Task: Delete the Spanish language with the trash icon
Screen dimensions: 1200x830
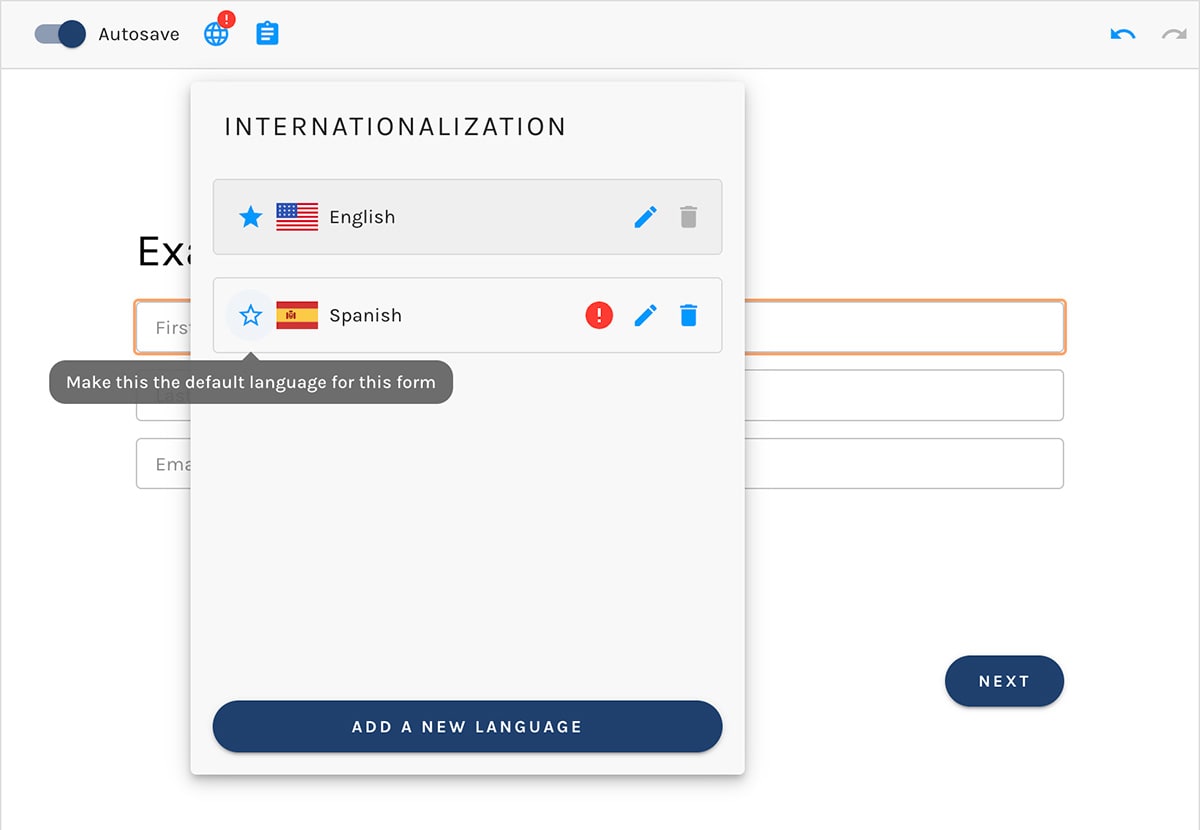Action: point(688,315)
